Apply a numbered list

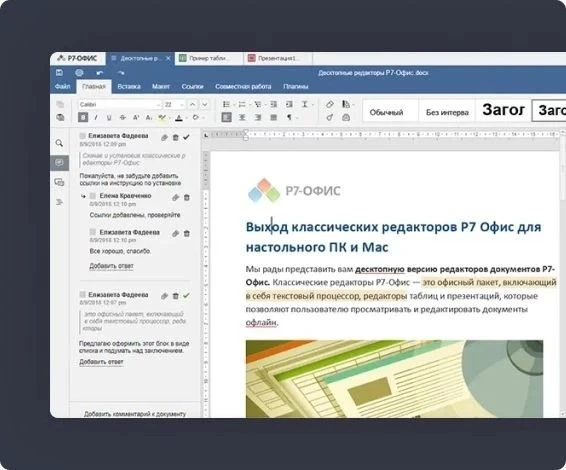click(242, 104)
